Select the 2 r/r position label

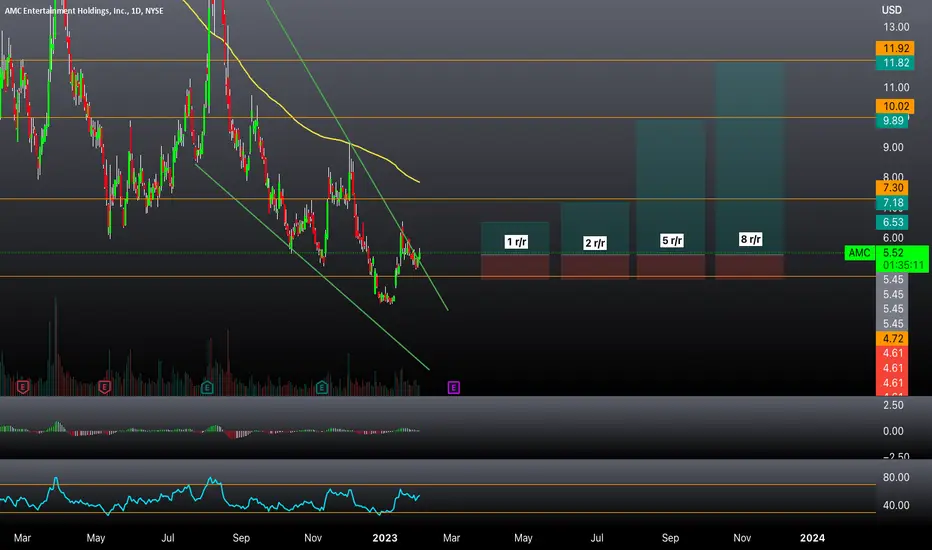pyautogui.click(x=595, y=243)
